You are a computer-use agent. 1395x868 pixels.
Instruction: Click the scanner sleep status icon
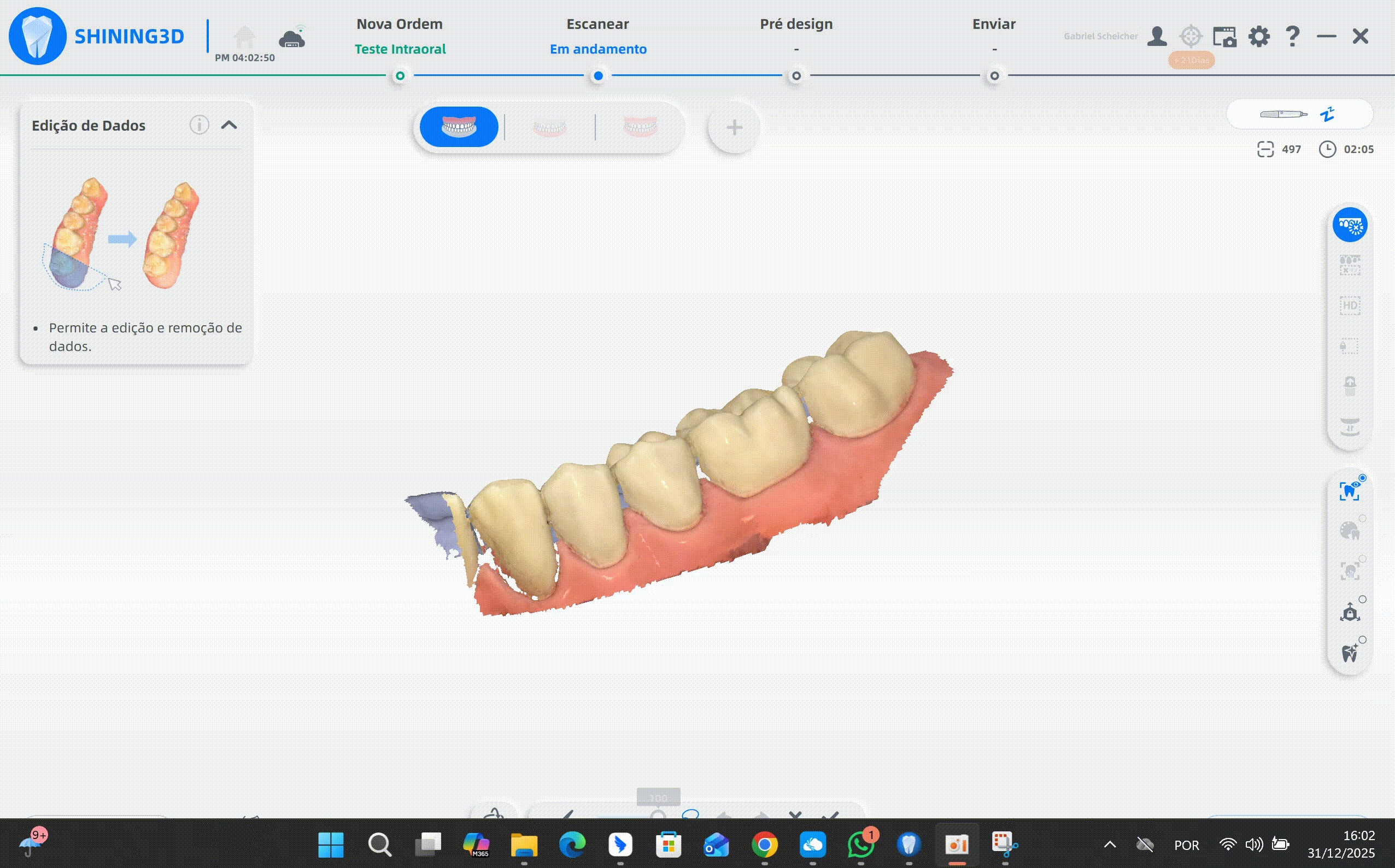pos(1327,115)
